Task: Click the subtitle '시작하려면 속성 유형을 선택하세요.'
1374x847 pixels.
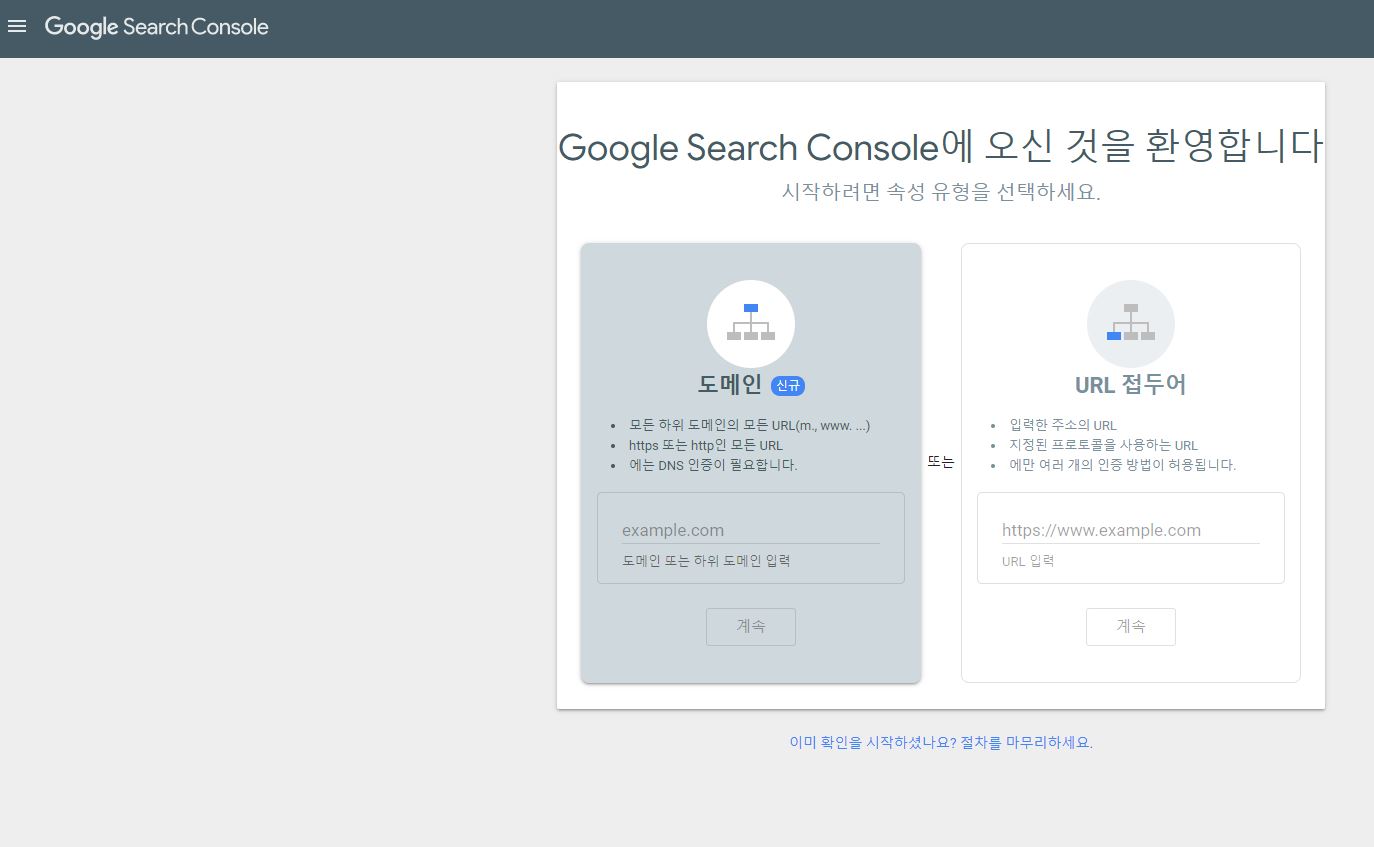Action: [x=941, y=192]
